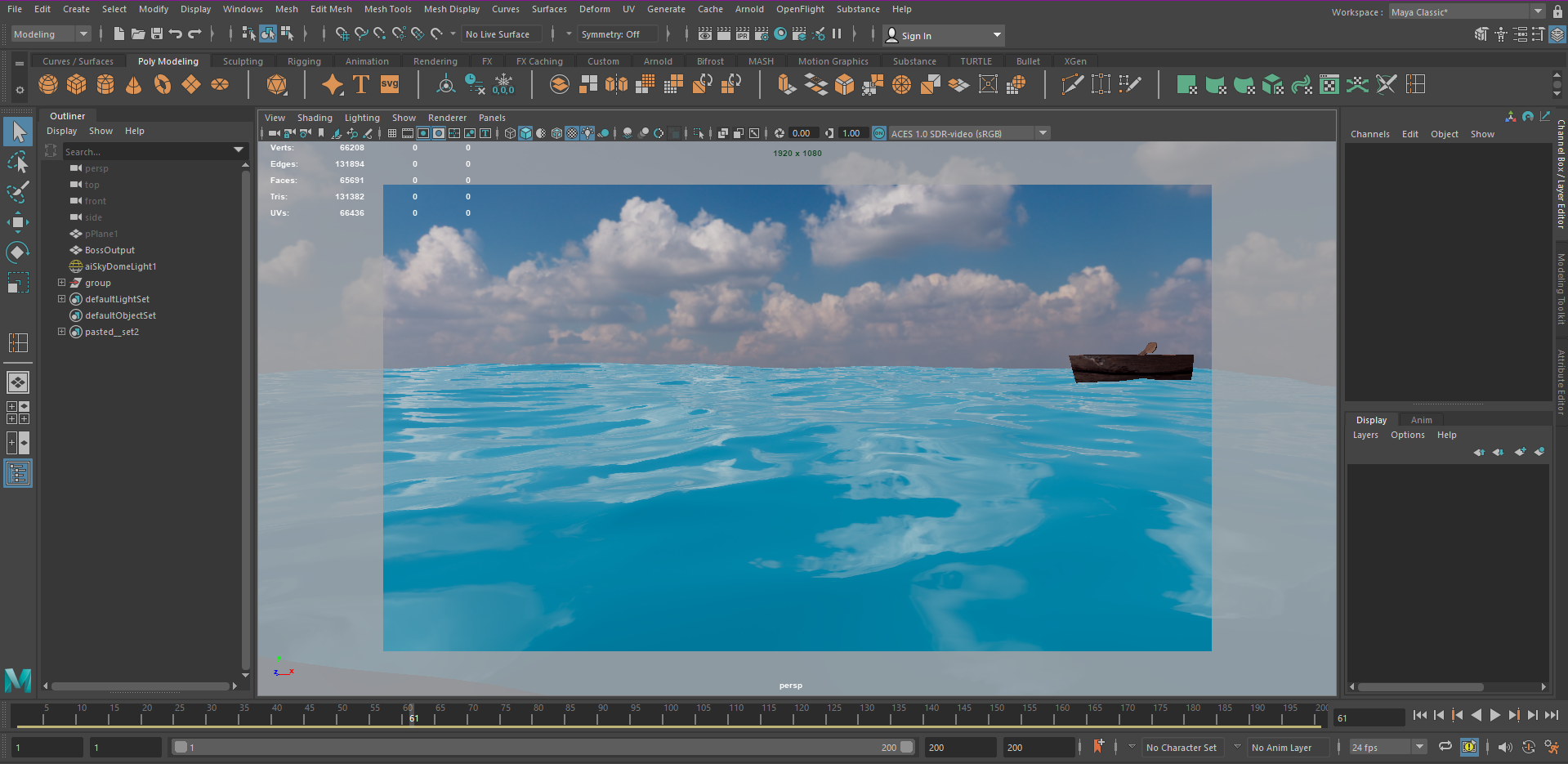Switch to the Anim layer tab

(x=1421, y=420)
